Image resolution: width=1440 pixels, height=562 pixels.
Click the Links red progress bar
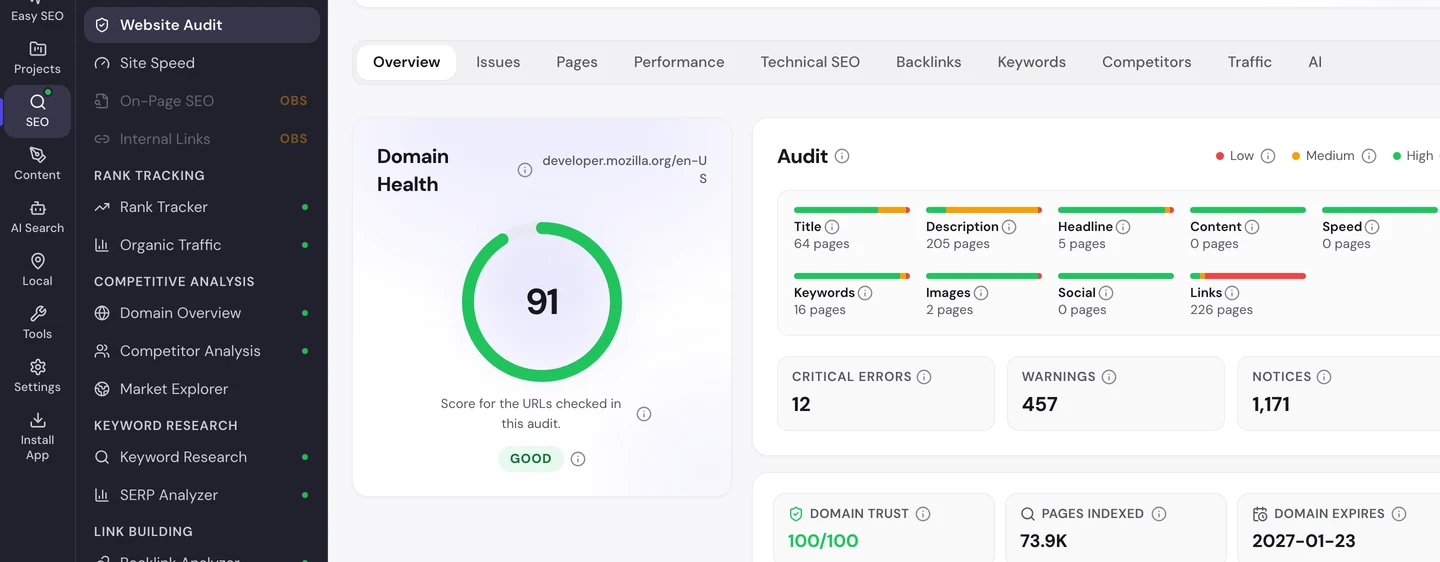pyautogui.click(x=1248, y=276)
